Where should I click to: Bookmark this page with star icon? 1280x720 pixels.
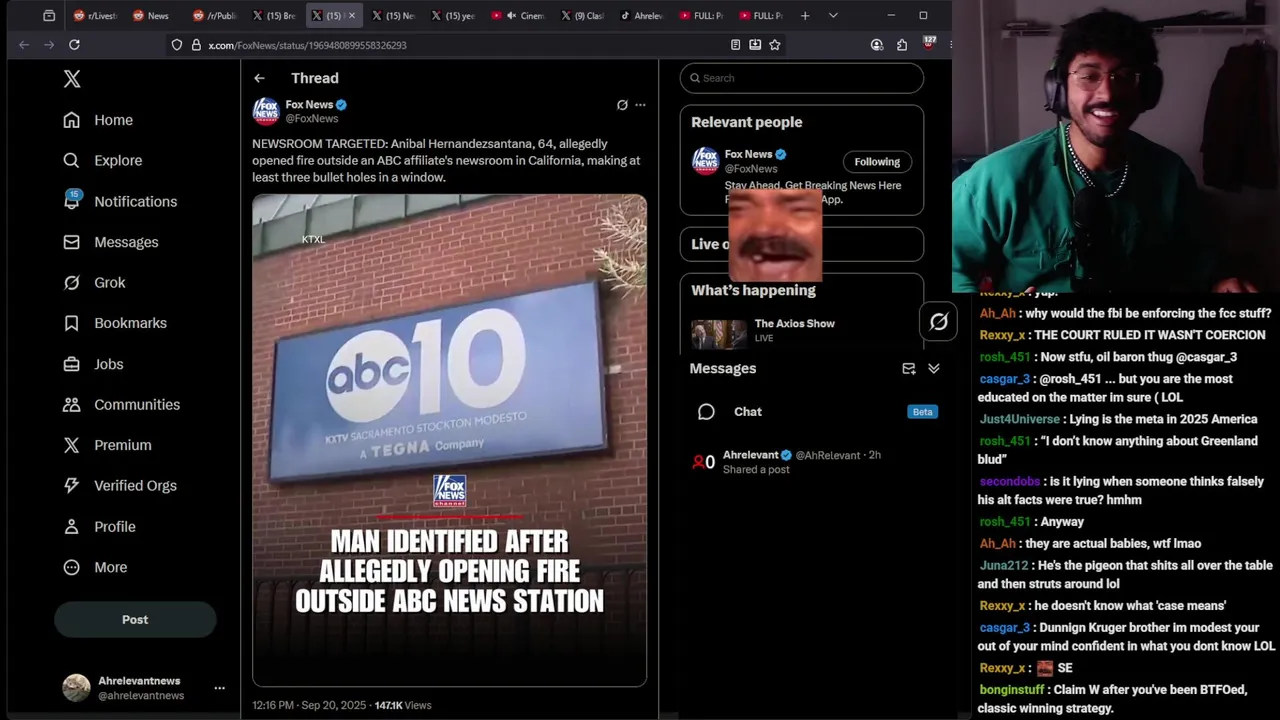[x=775, y=45]
